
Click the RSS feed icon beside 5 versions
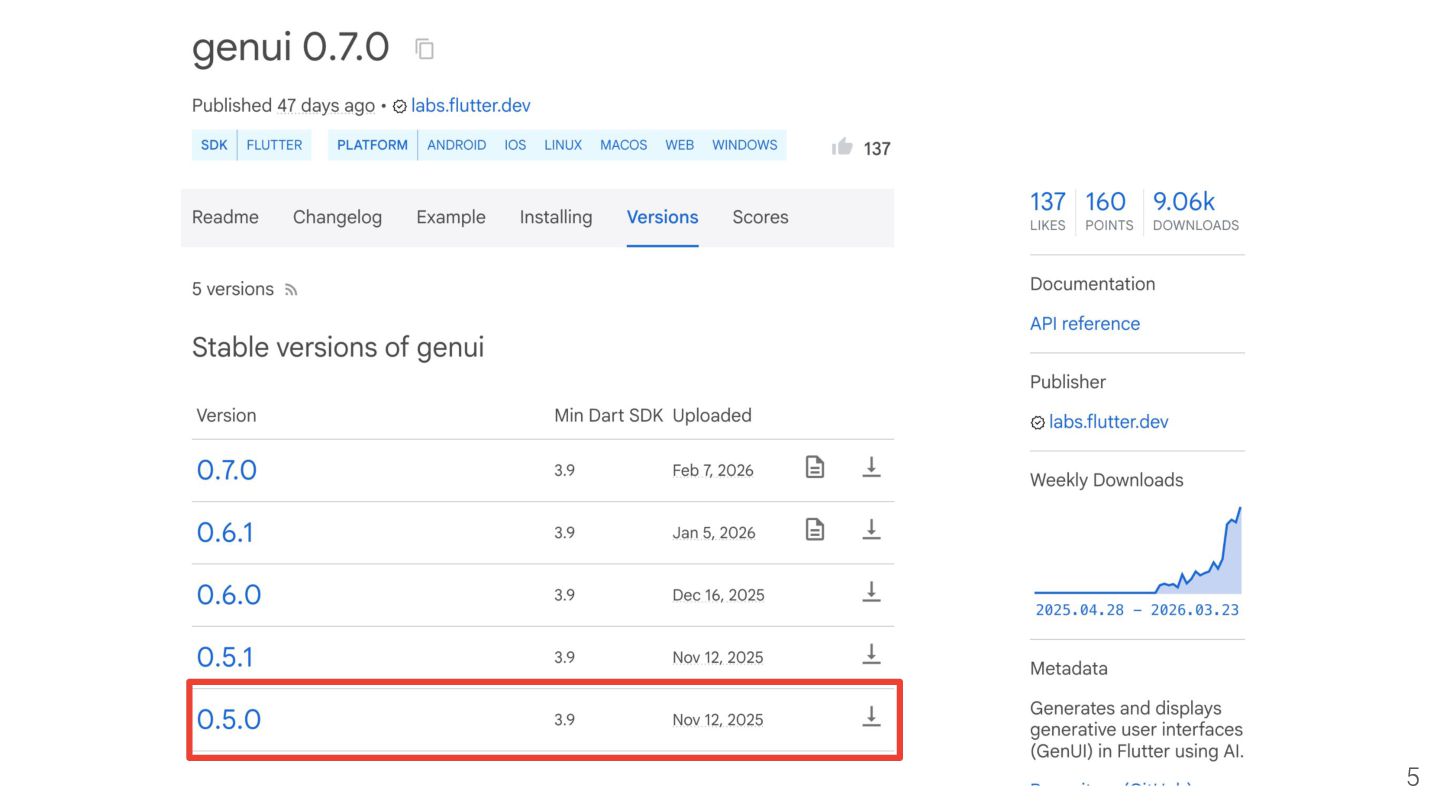click(291, 290)
